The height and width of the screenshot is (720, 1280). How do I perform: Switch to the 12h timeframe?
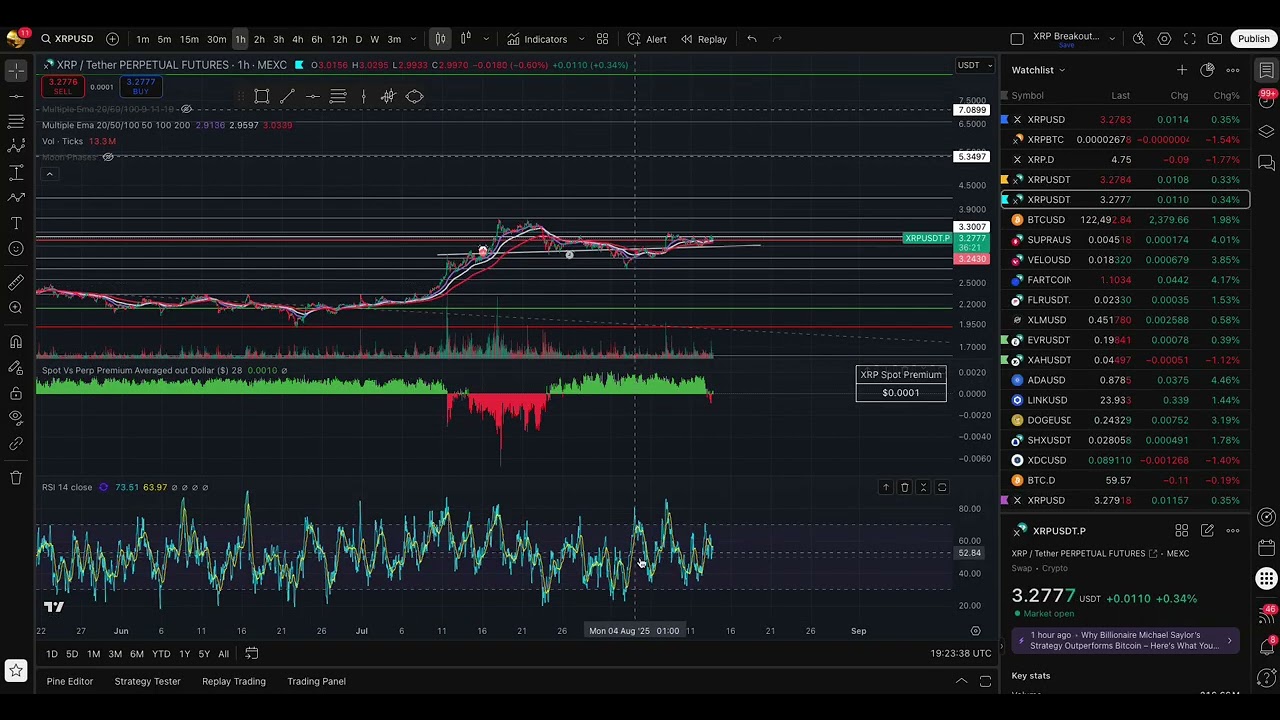(339, 39)
